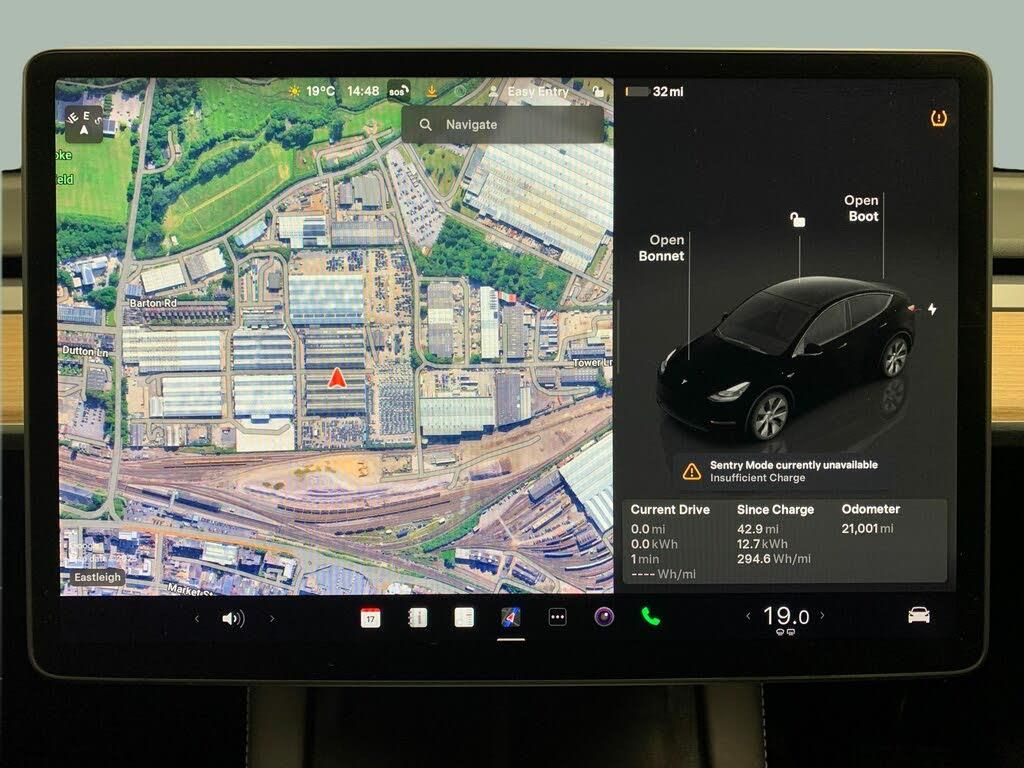Tap the Easy Entry profile icon
1024x768 pixels.
(494, 91)
